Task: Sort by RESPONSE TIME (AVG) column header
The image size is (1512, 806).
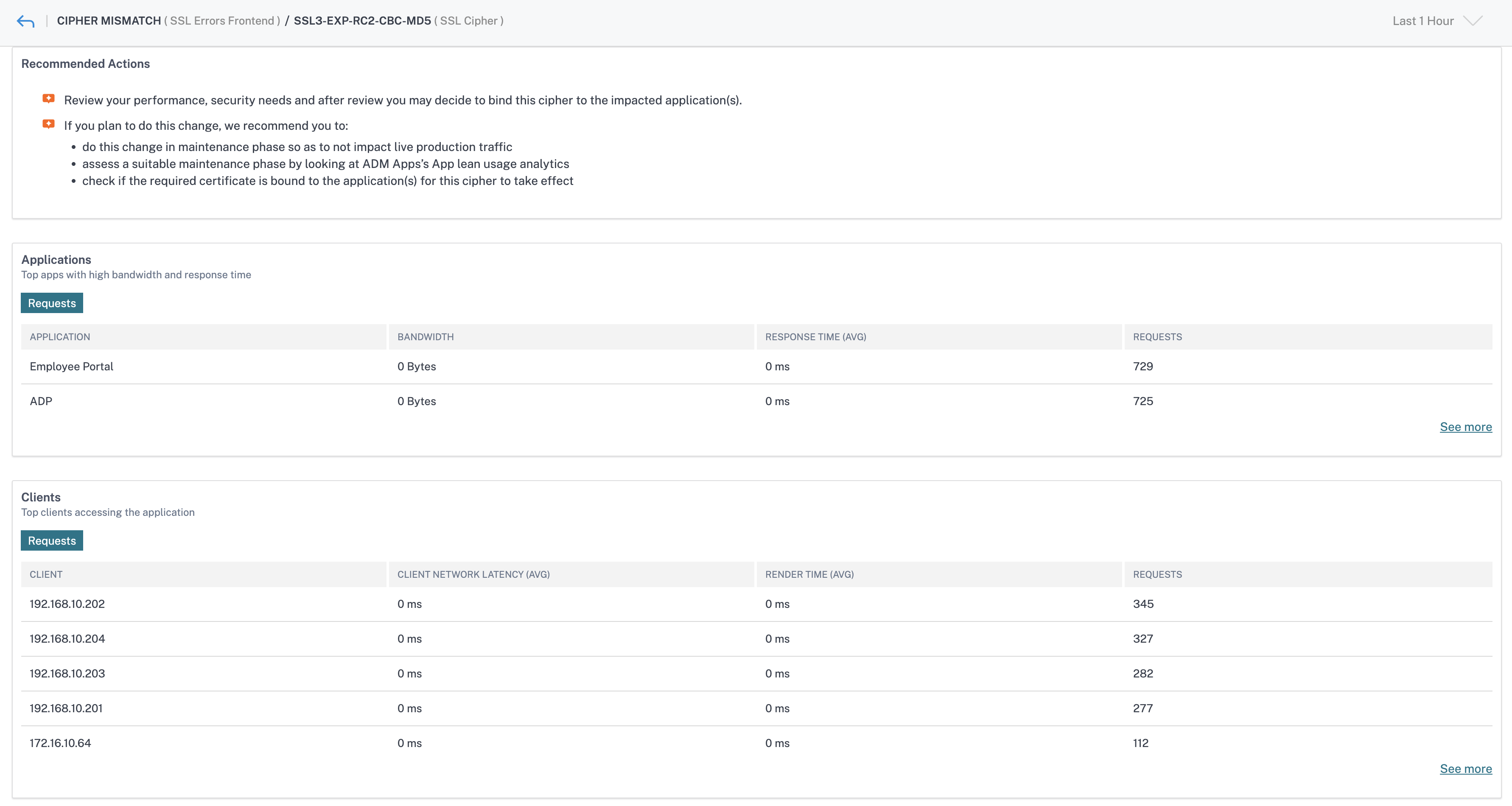Action: coord(939,337)
